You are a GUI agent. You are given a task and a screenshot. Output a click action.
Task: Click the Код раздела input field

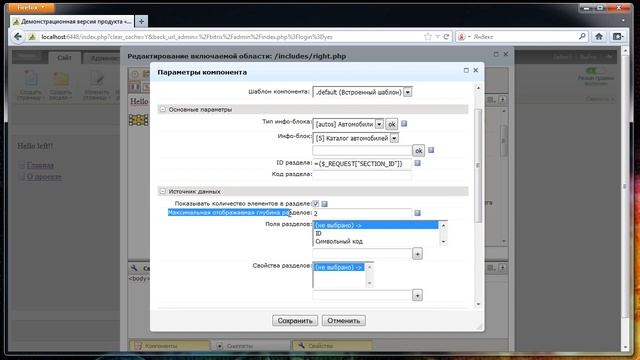(x=362, y=175)
